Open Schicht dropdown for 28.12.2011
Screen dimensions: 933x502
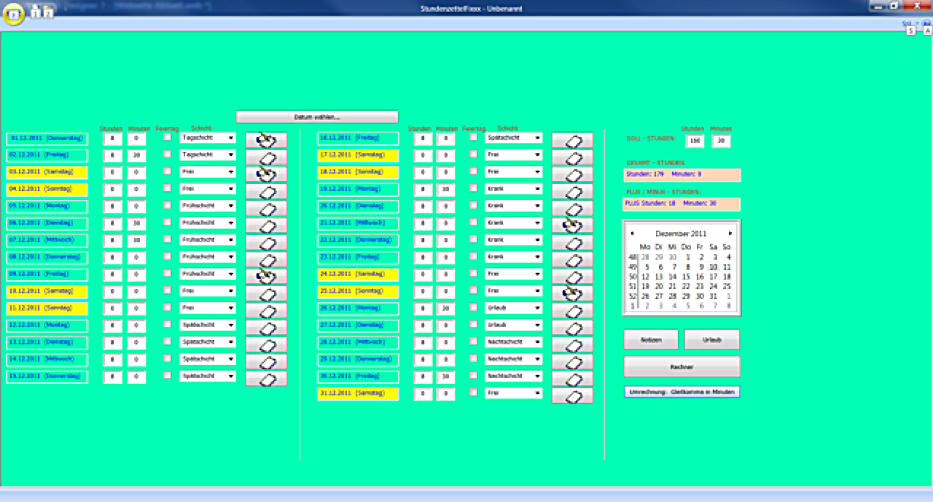tap(537, 342)
